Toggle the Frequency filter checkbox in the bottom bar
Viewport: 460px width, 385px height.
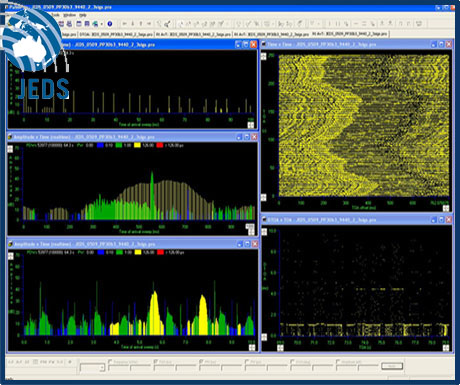(110, 361)
